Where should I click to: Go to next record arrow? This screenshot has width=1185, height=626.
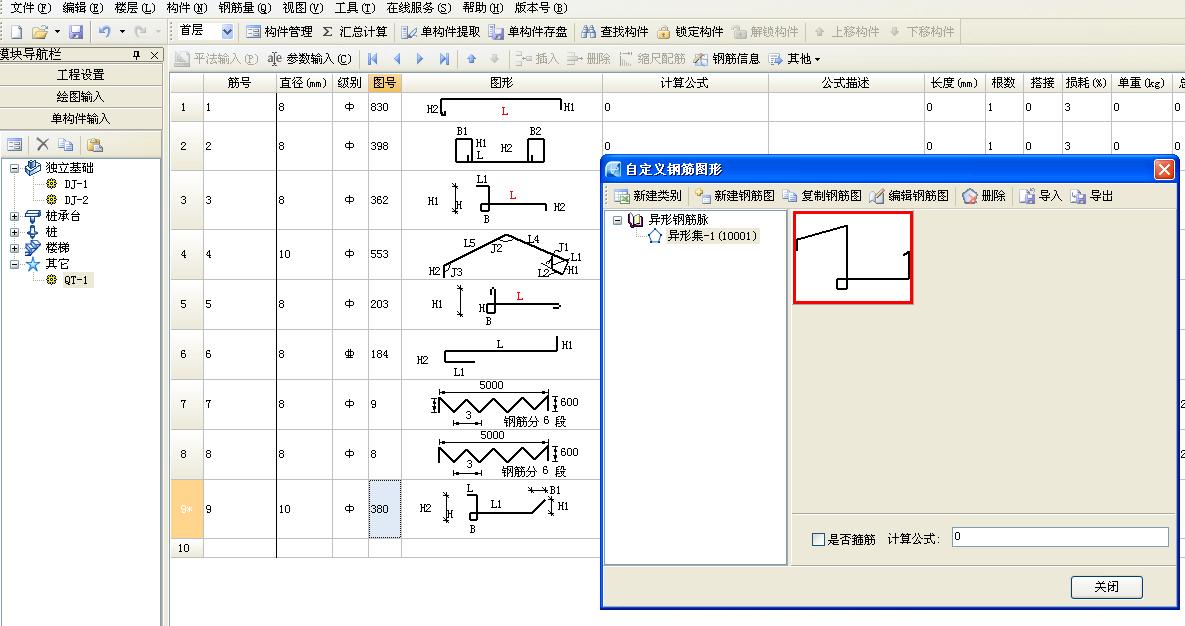[x=420, y=58]
